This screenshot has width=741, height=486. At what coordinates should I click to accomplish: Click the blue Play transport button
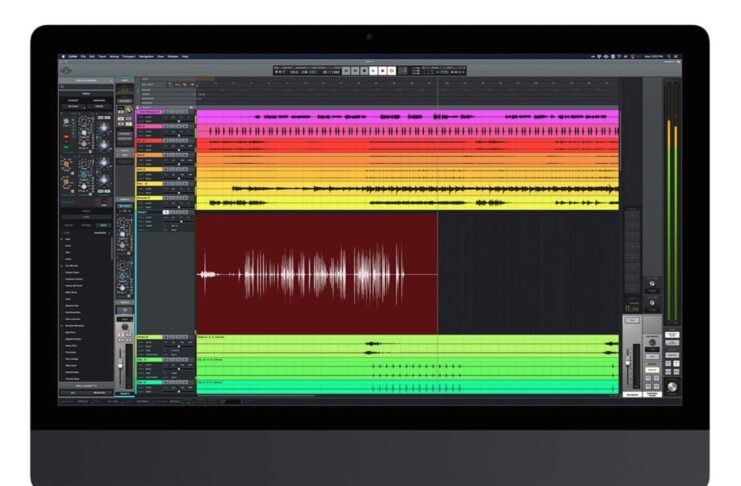point(373,71)
